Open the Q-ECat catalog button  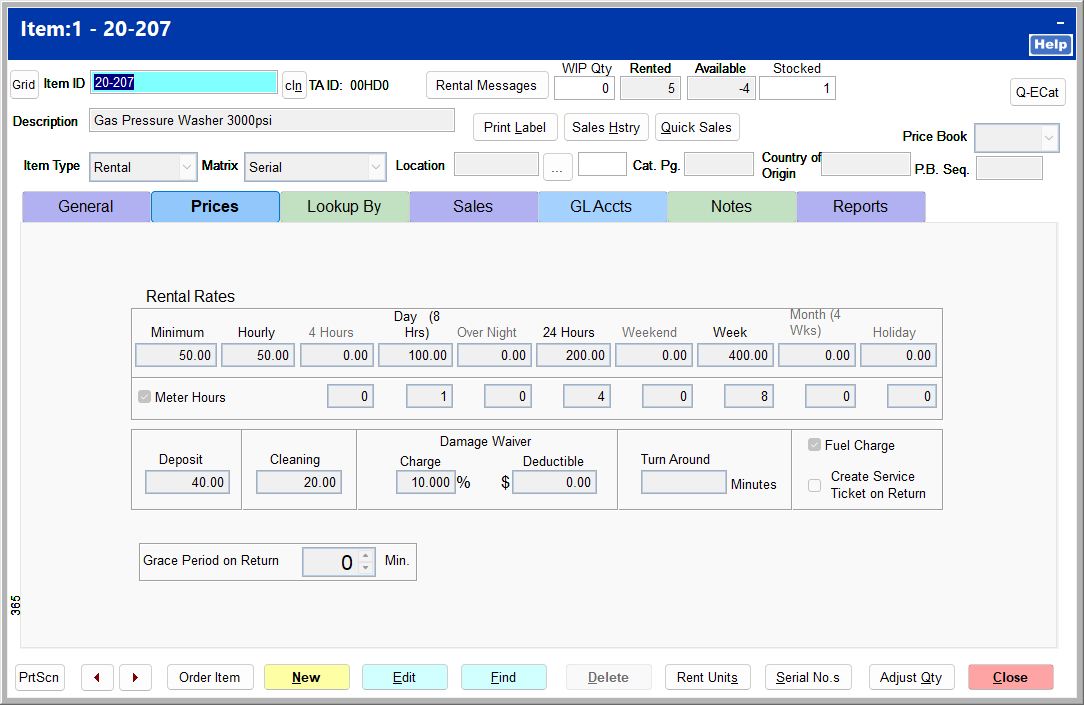(x=1037, y=92)
